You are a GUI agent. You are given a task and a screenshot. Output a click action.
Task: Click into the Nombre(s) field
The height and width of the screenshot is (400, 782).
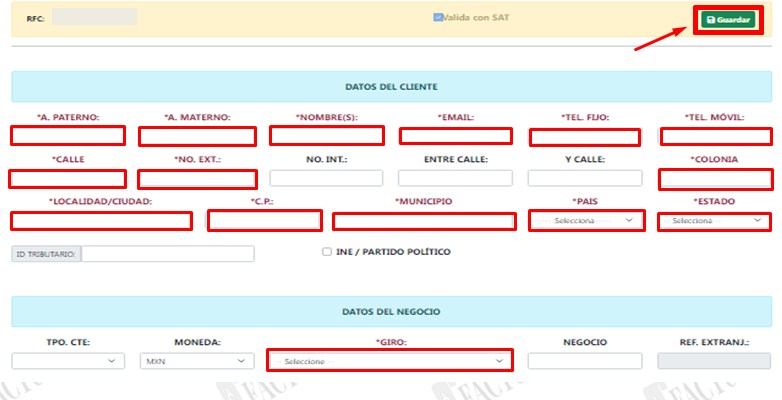327,136
